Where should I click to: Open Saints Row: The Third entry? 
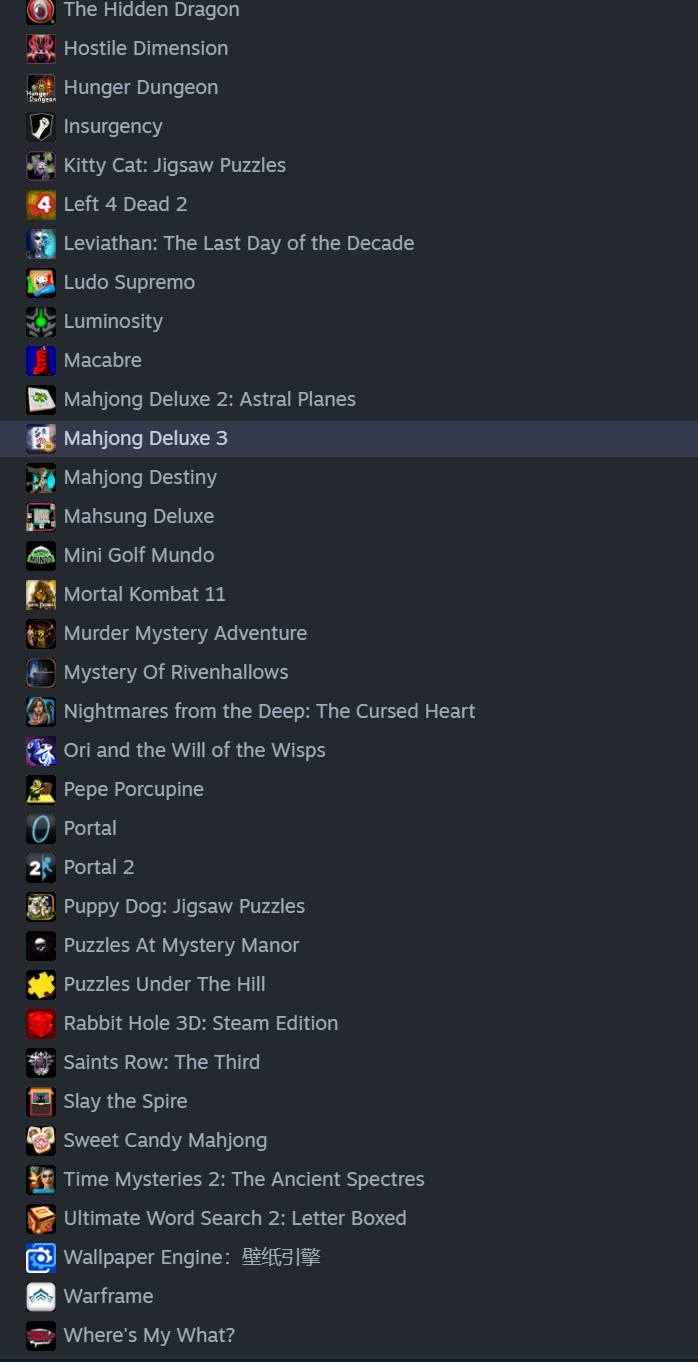161,1063
